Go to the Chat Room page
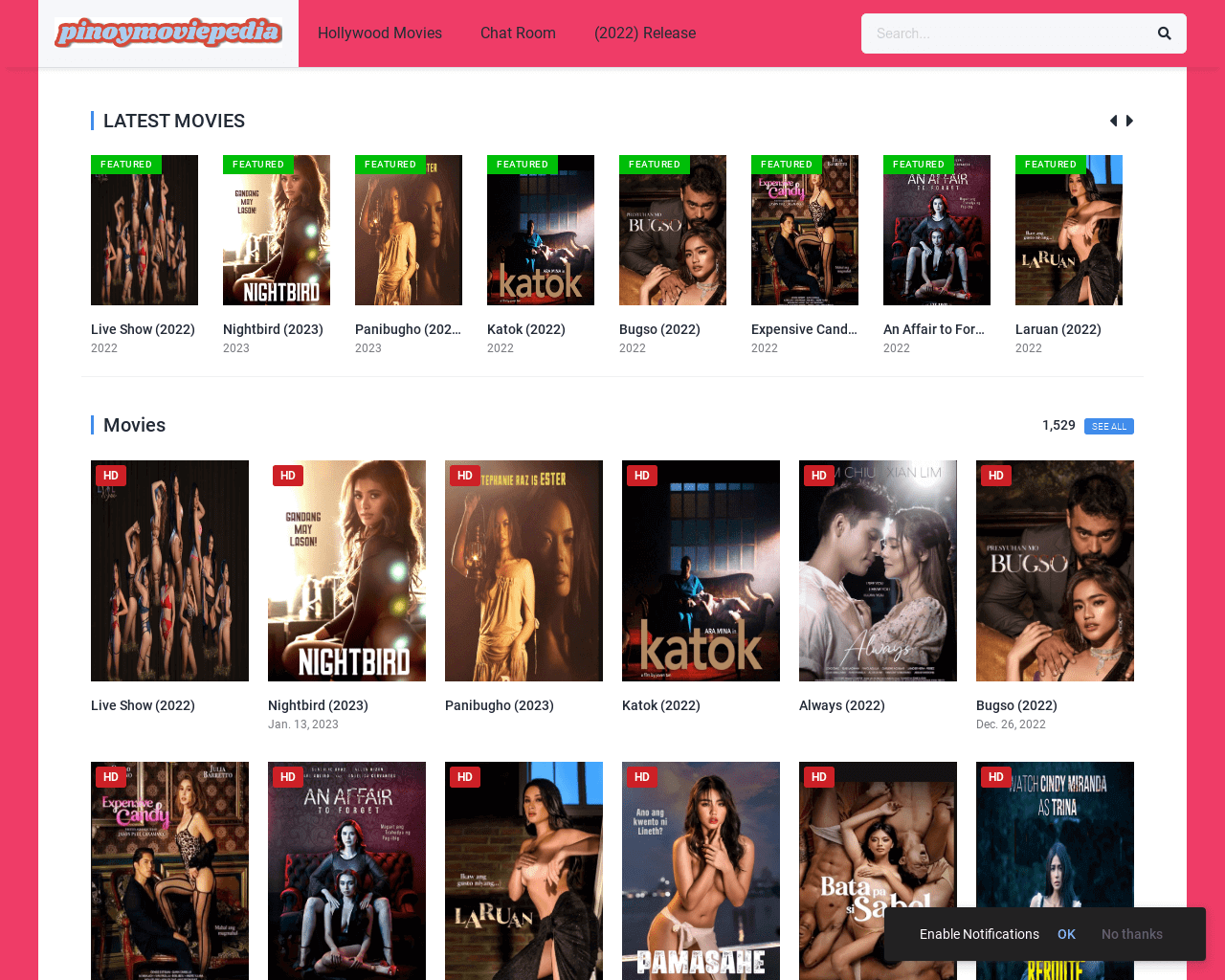 point(518,33)
